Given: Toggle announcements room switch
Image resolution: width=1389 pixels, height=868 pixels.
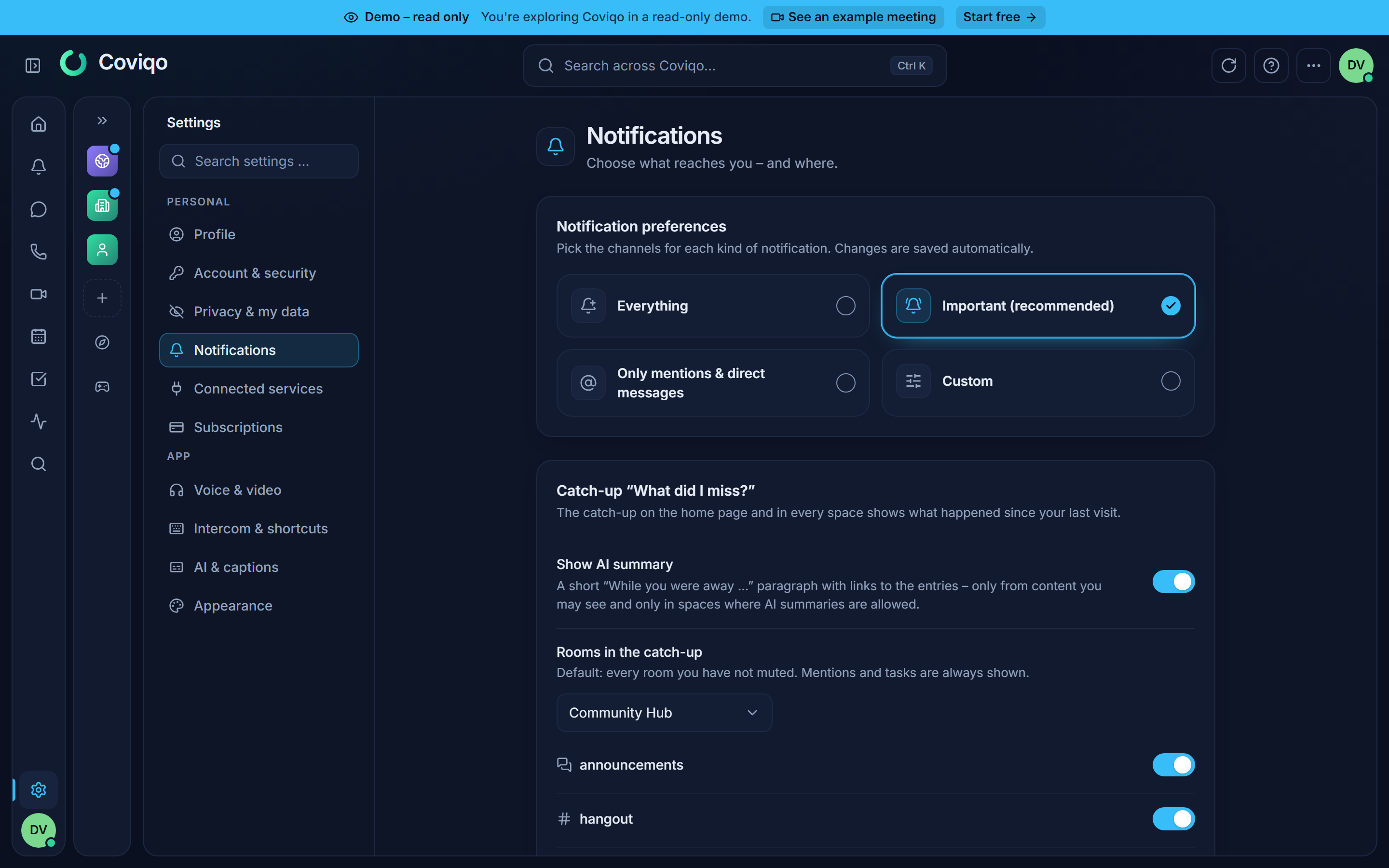Looking at the screenshot, I should [1173, 765].
